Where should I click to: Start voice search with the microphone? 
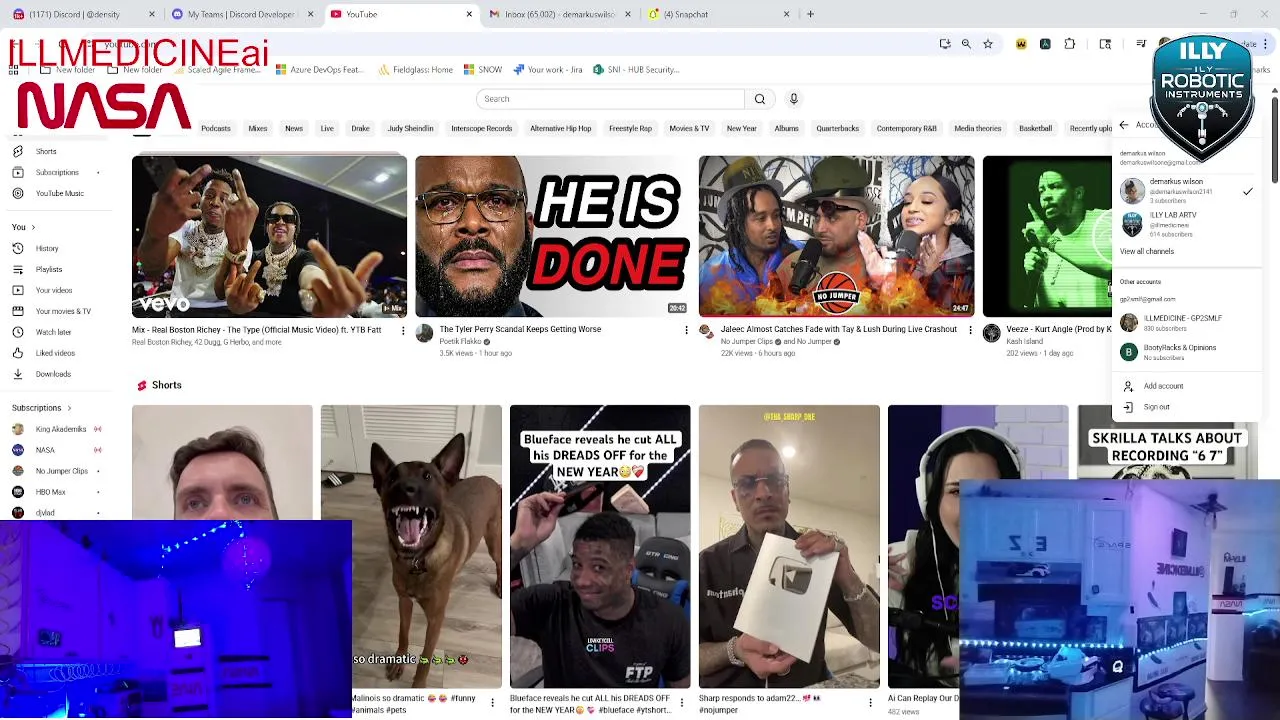794,99
